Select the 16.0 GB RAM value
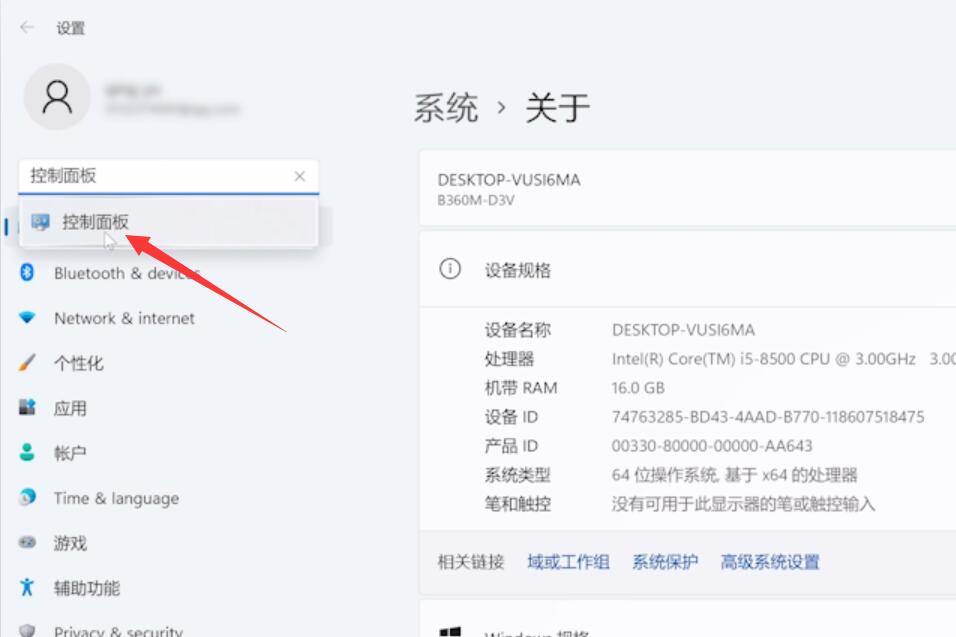 point(638,388)
